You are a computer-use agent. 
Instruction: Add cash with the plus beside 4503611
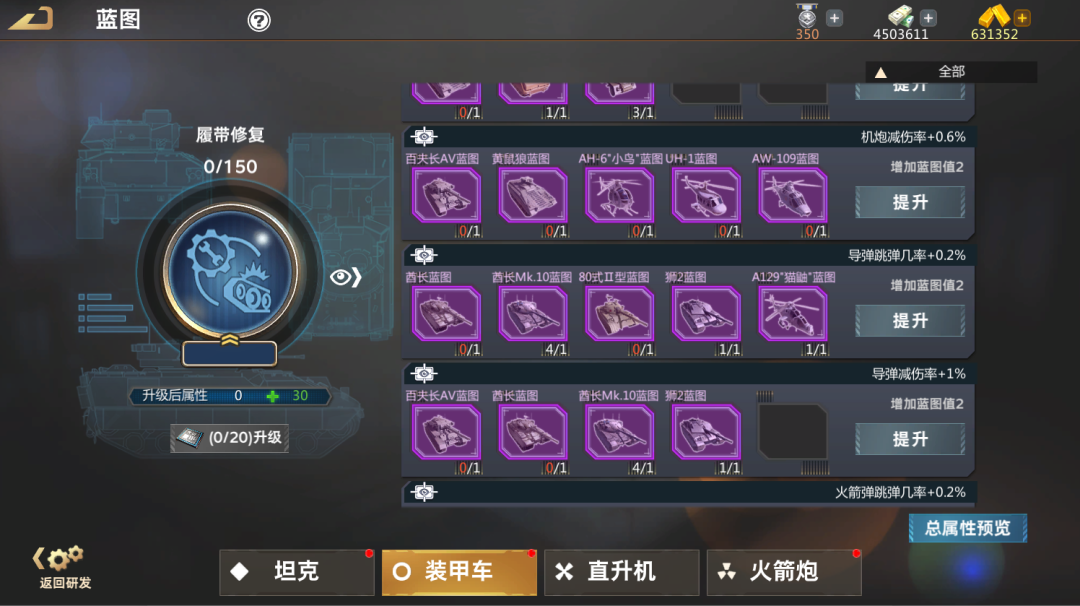click(x=928, y=18)
